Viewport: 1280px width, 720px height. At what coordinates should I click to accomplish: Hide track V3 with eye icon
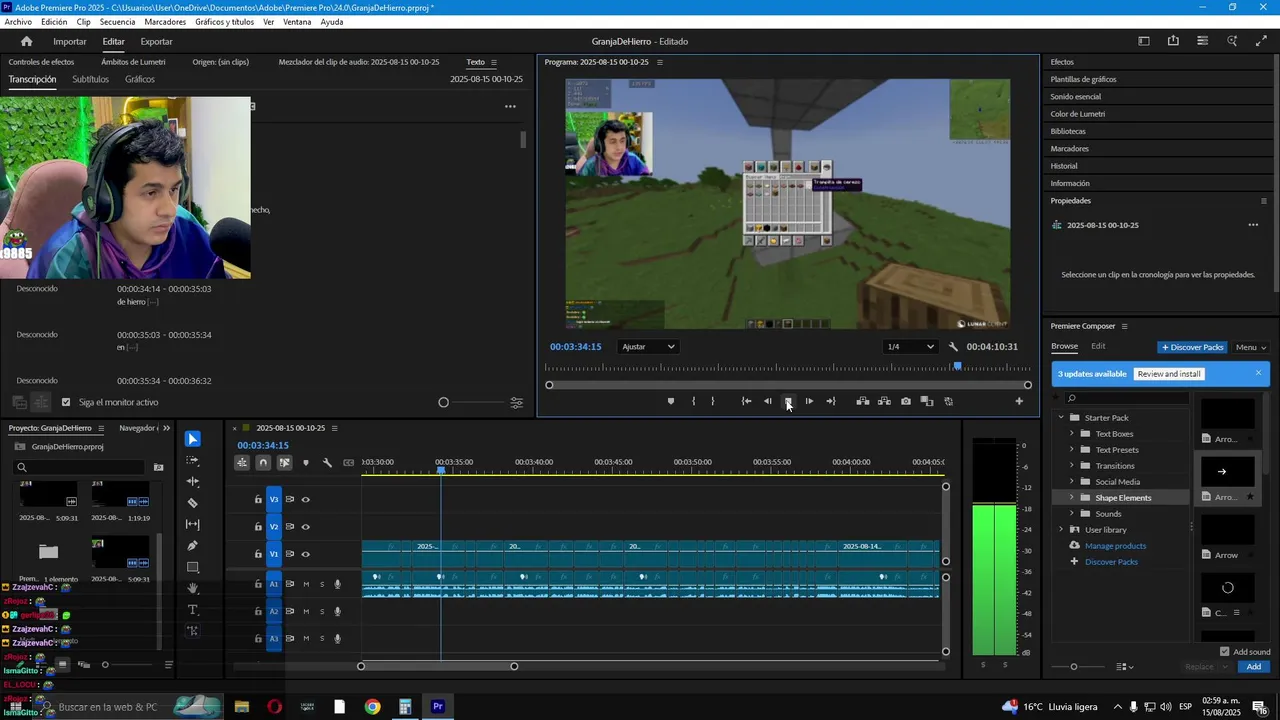[x=306, y=499]
